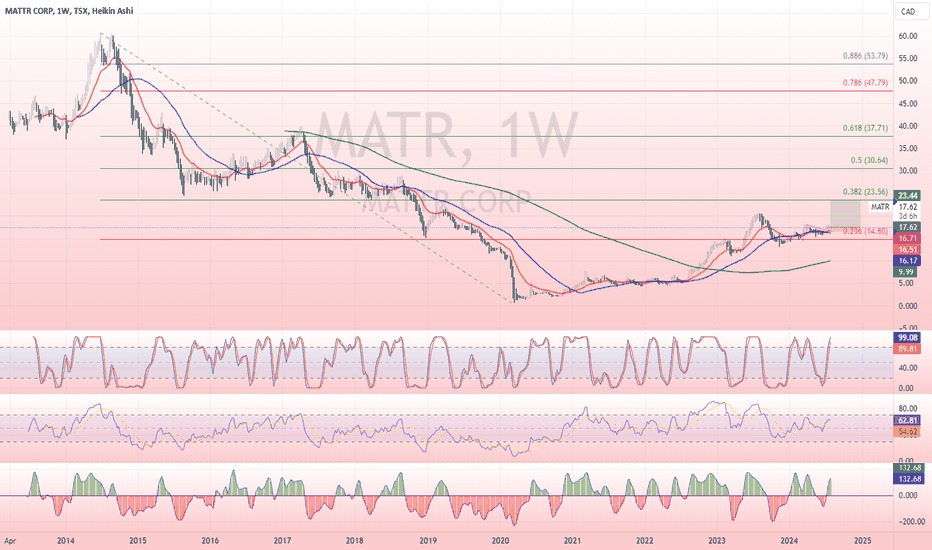Select the 0.786 (47.79) Fibonacci label
Screen dimensions: 932x550
pos(865,83)
